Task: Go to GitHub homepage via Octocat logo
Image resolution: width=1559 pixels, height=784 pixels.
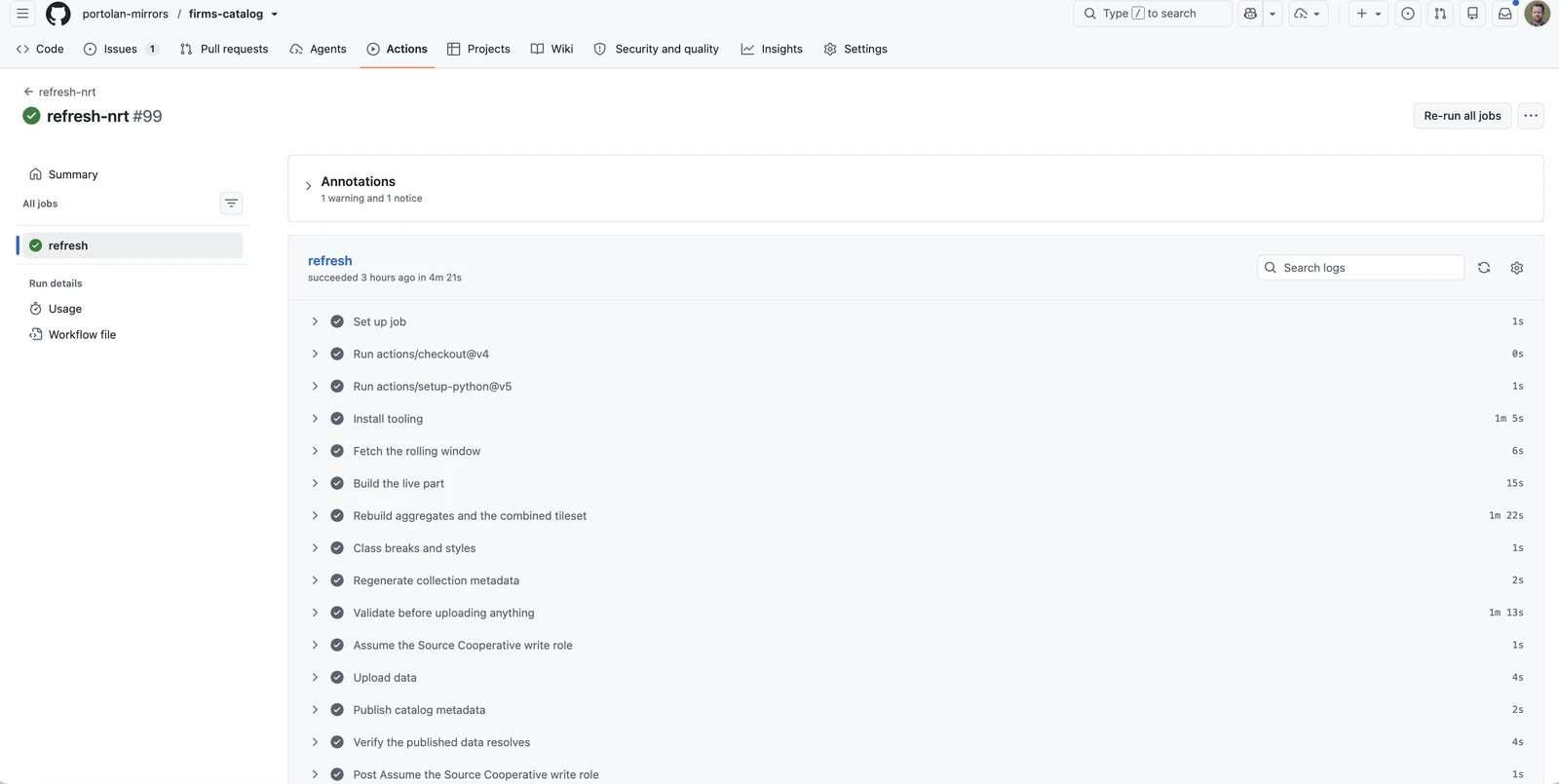Action: click(x=58, y=14)
